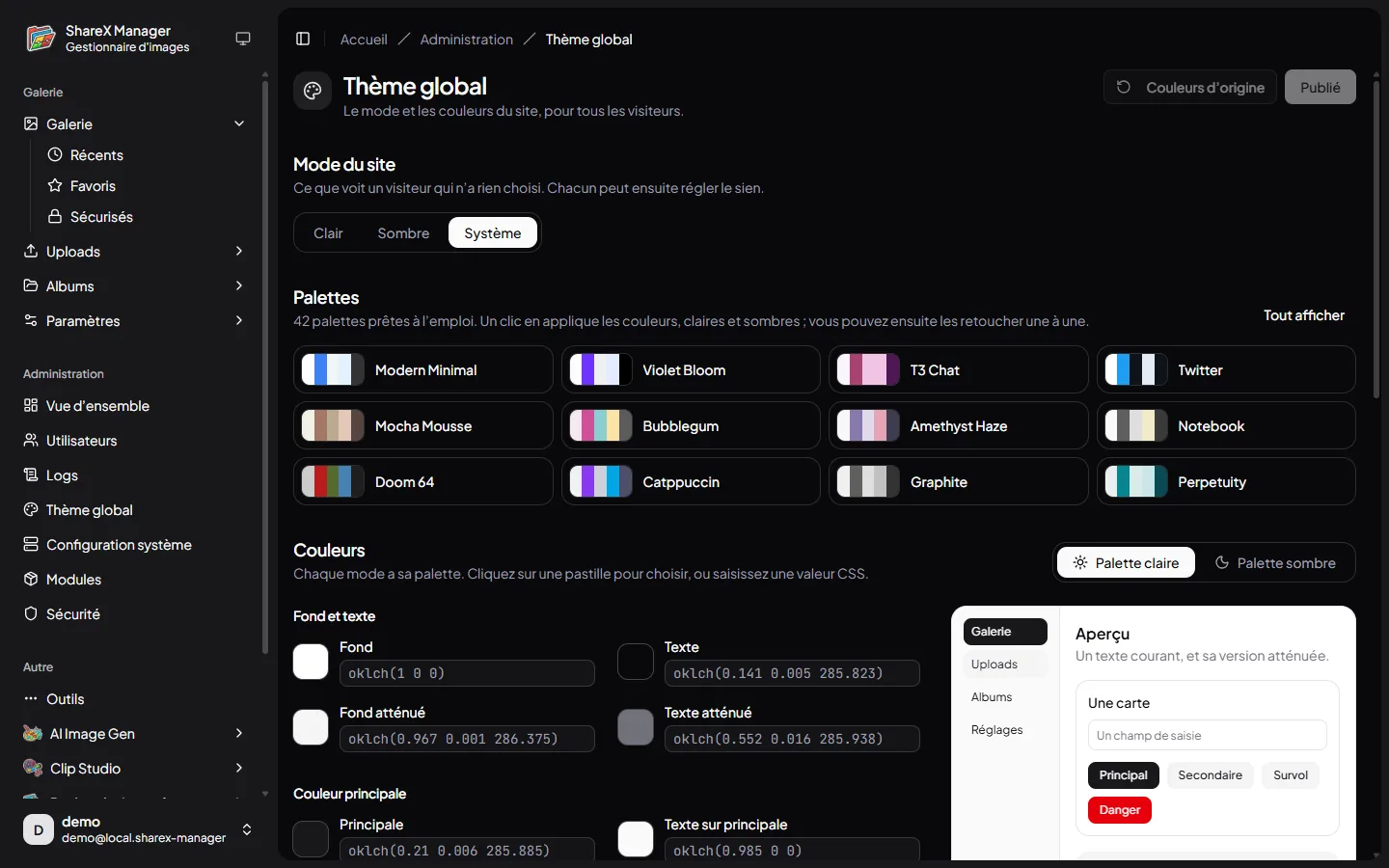Open Sécurité shield item

[135, 614]
